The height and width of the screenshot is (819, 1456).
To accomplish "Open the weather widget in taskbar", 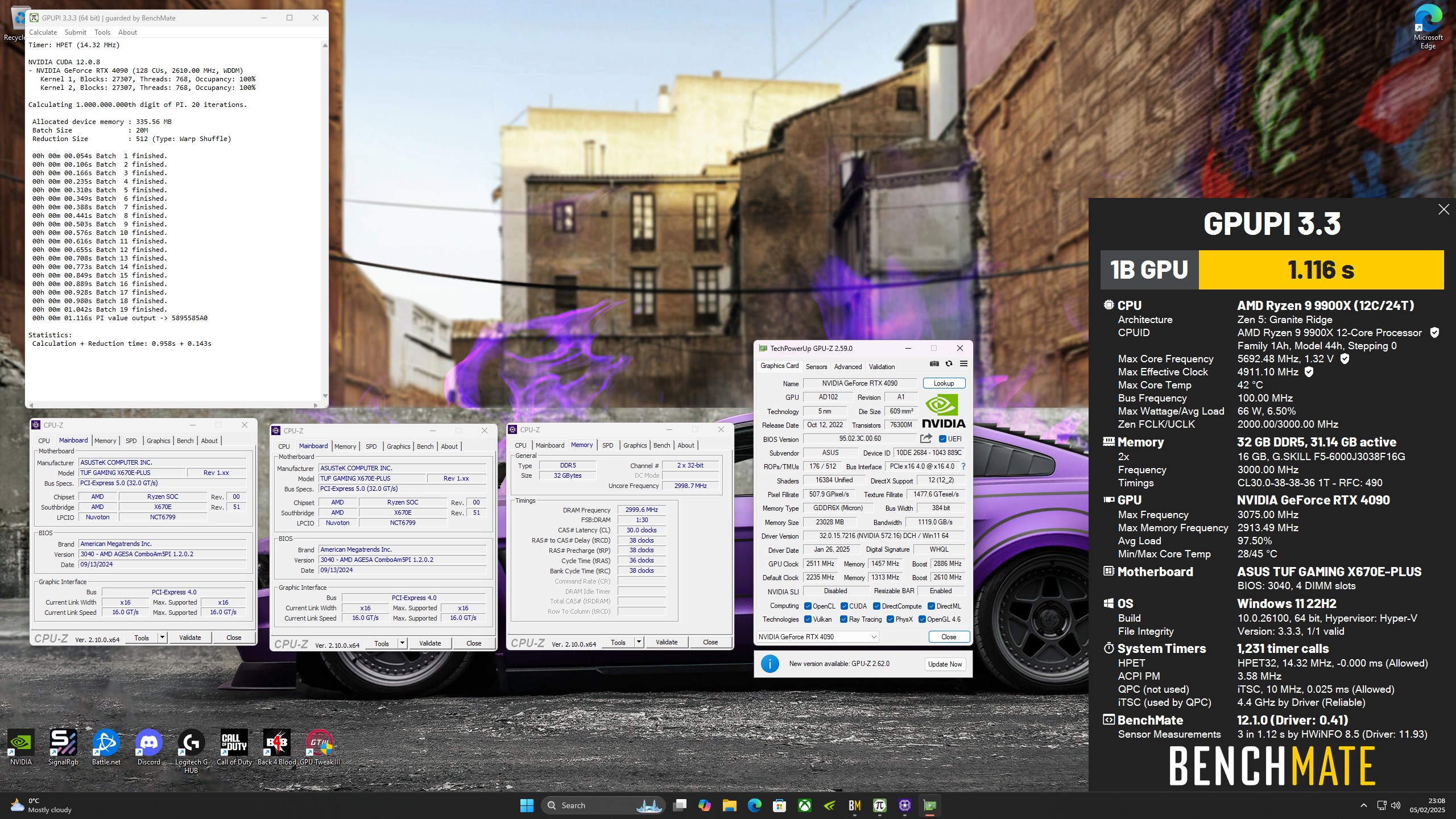I will pos(41,805).
